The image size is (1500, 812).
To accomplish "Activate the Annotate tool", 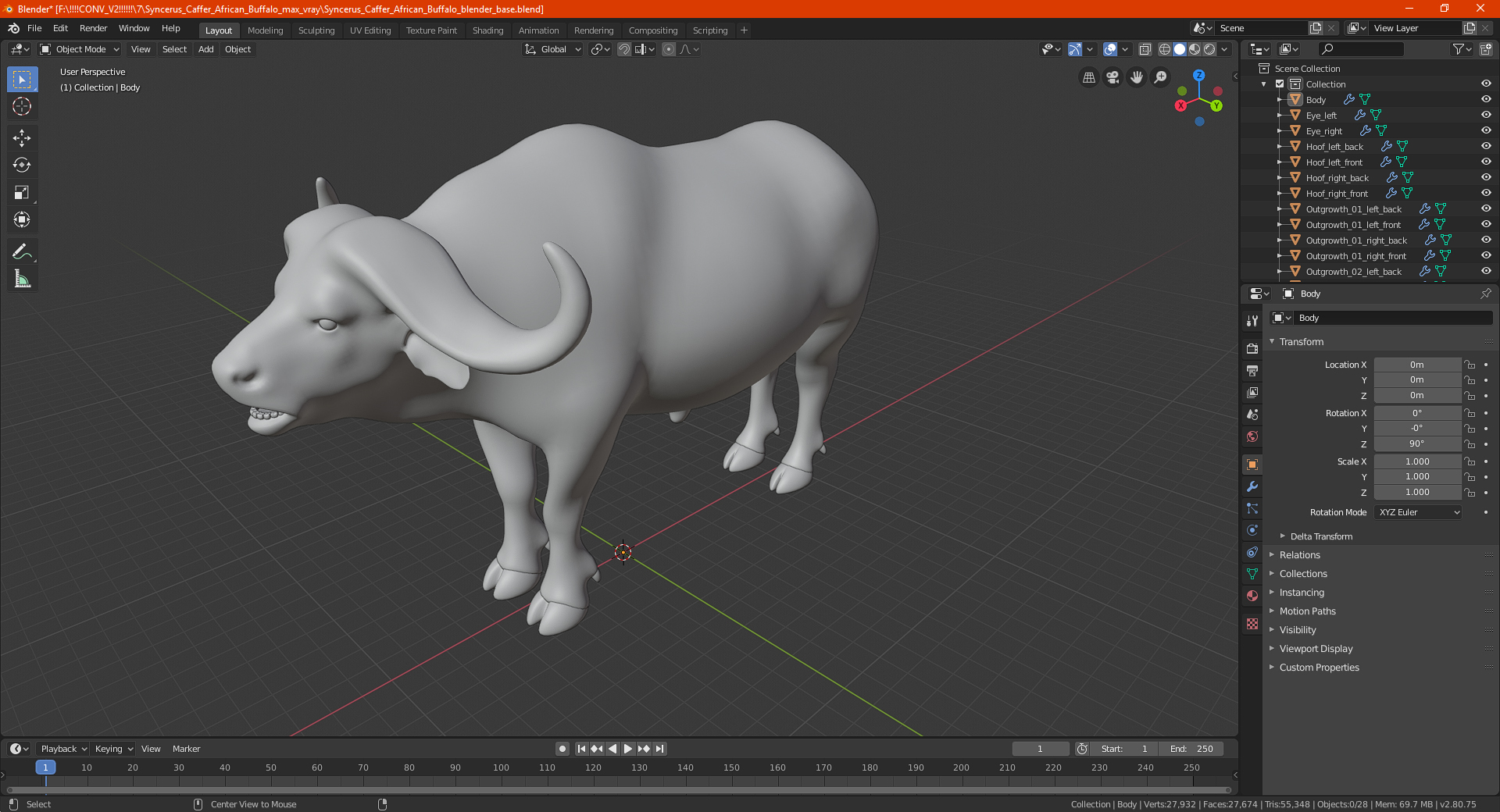I will [x=22, y=251].
